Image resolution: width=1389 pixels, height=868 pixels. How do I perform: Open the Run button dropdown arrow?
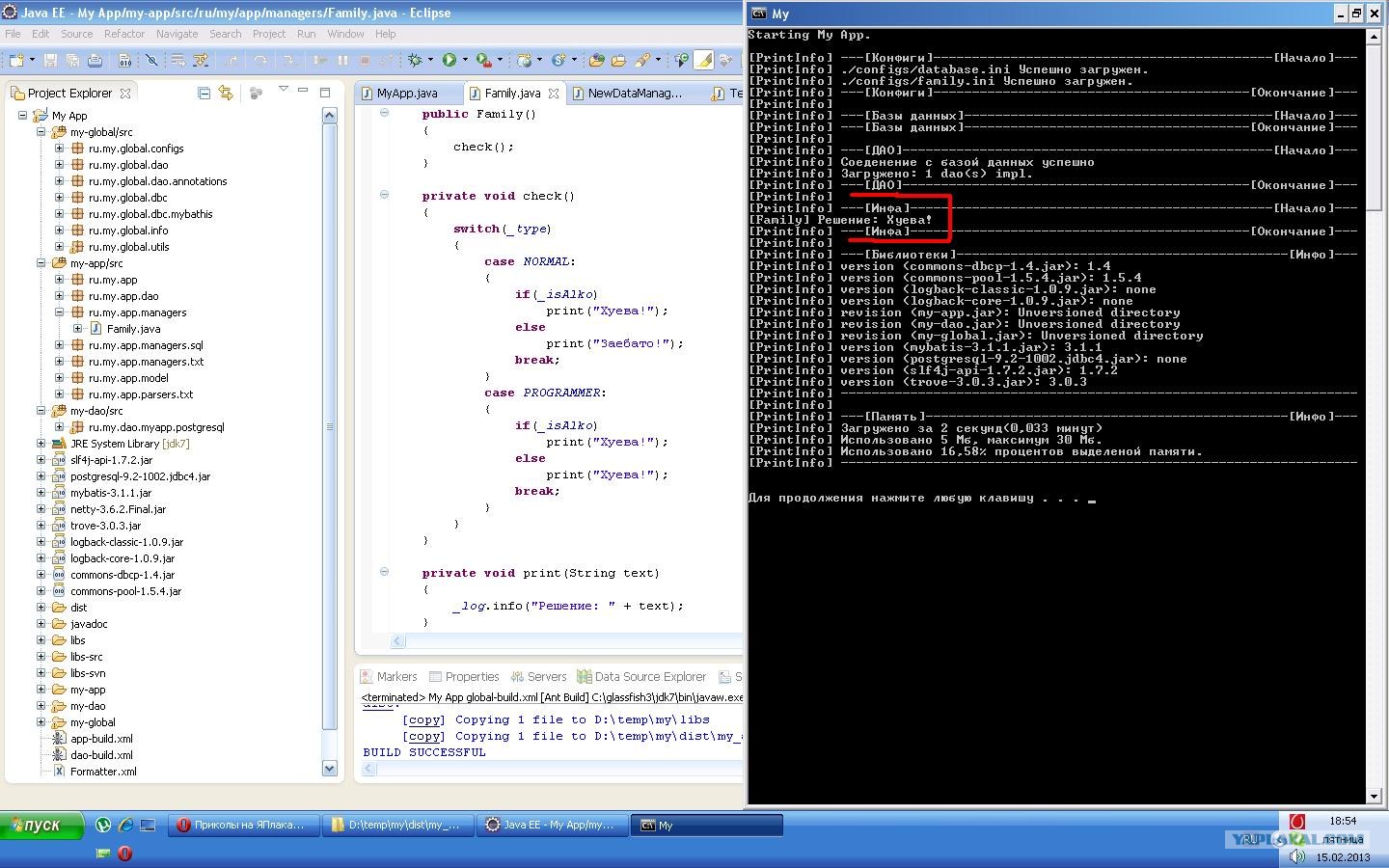[465, 60]
